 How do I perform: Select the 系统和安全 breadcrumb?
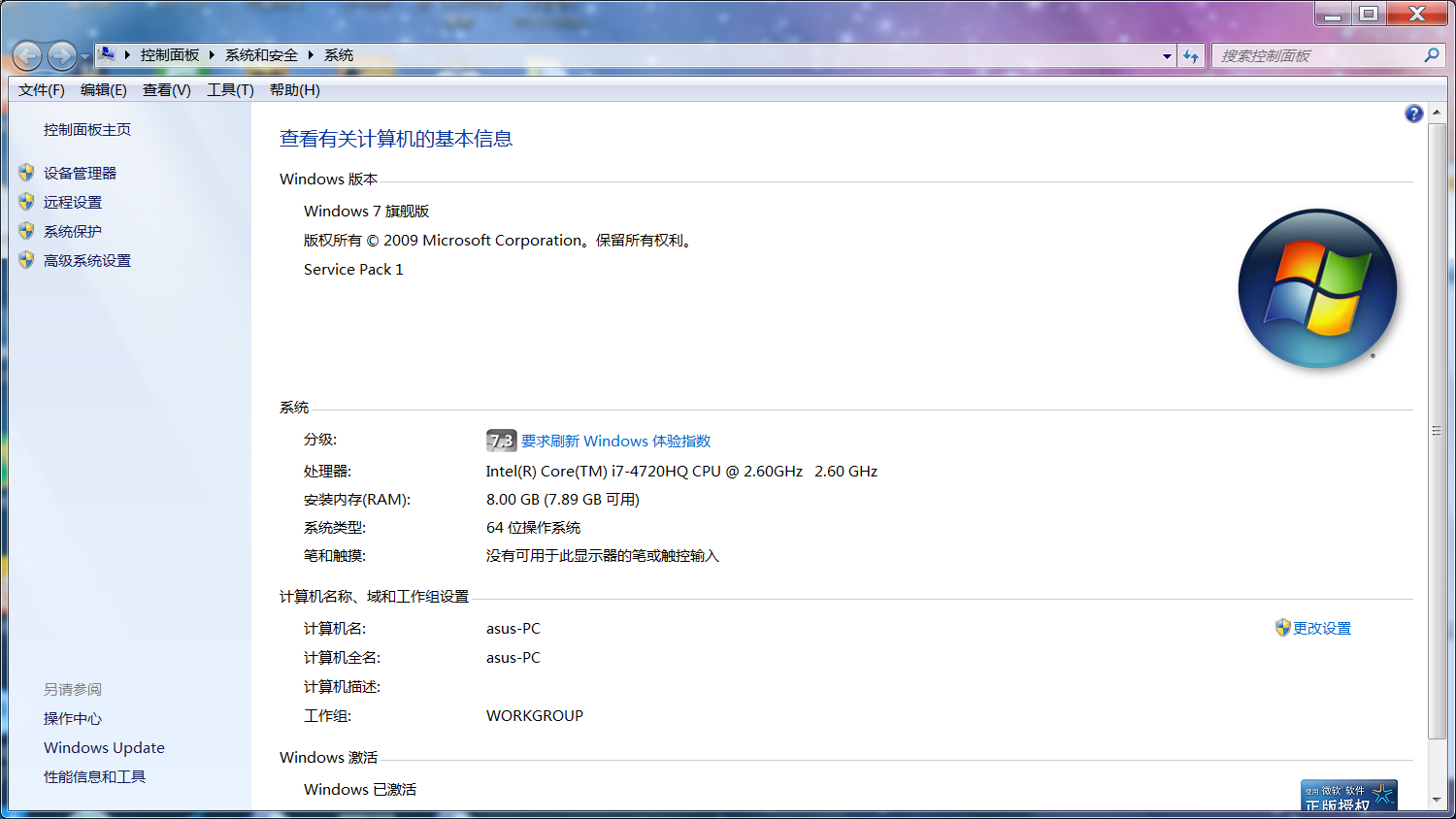pos(261,55)
